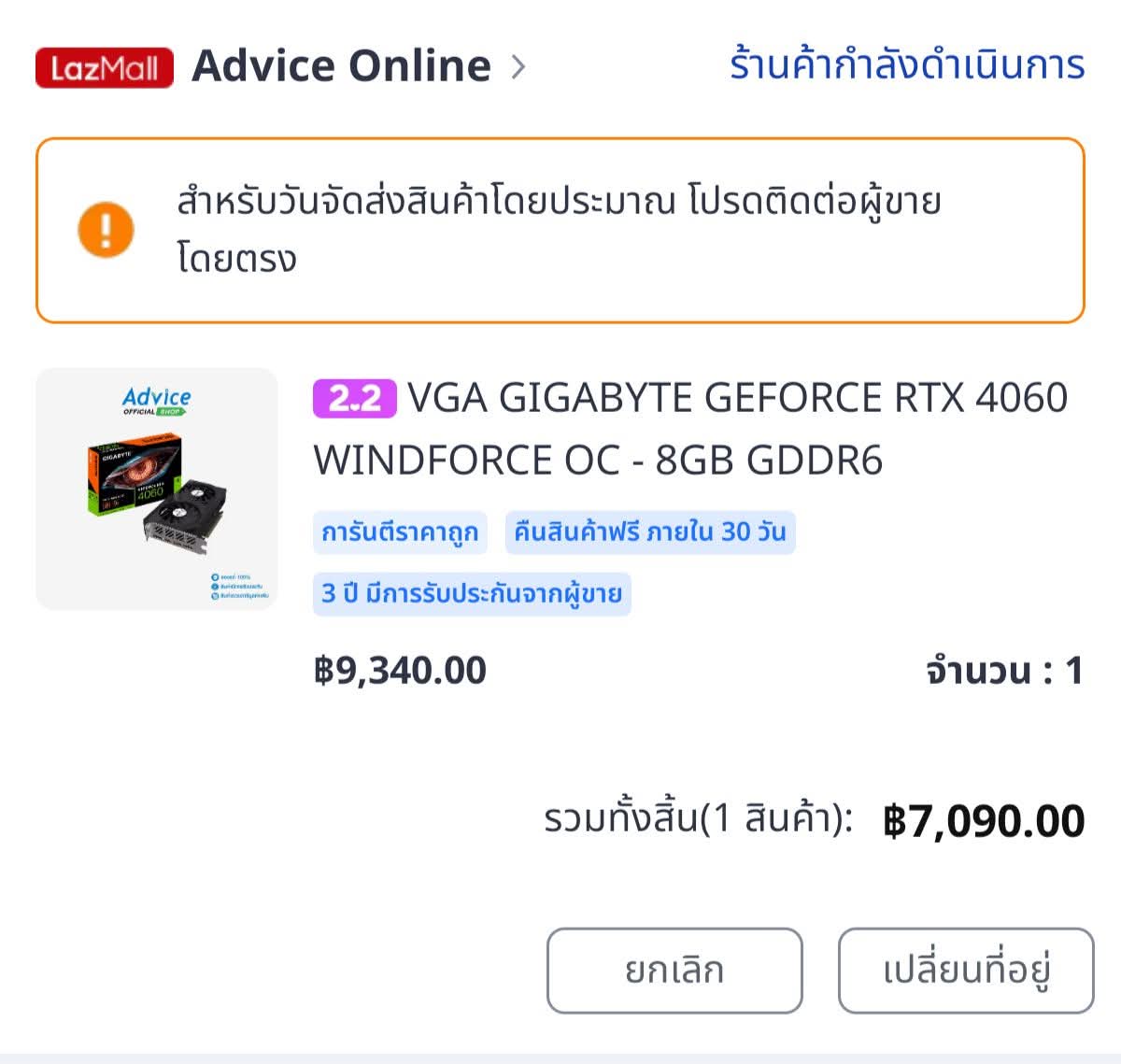
Task: Expand the chevron beside Advice Online
Action: (518, 67)
